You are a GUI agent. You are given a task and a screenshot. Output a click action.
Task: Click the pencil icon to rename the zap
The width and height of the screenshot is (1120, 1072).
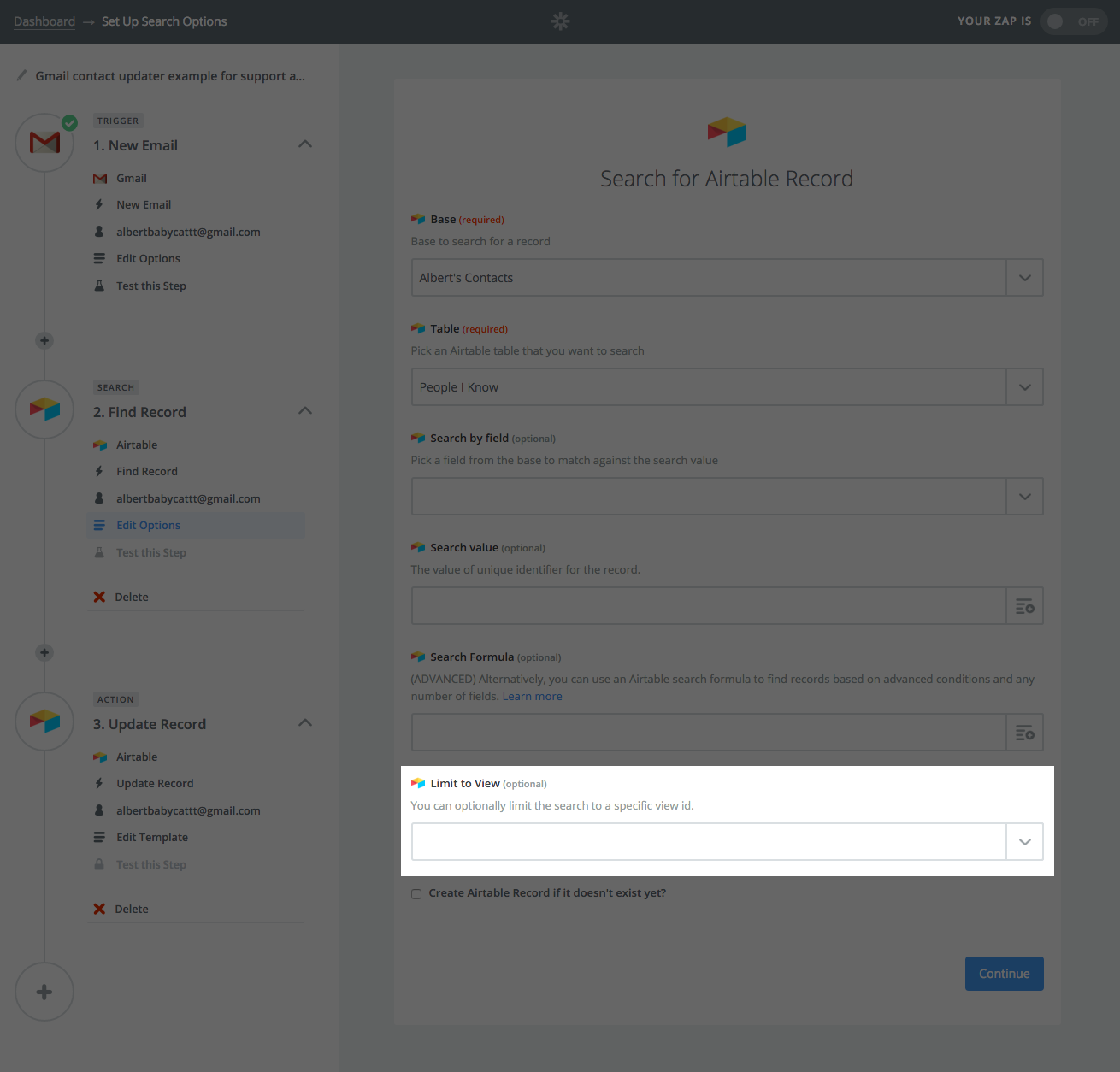[21, 75]
